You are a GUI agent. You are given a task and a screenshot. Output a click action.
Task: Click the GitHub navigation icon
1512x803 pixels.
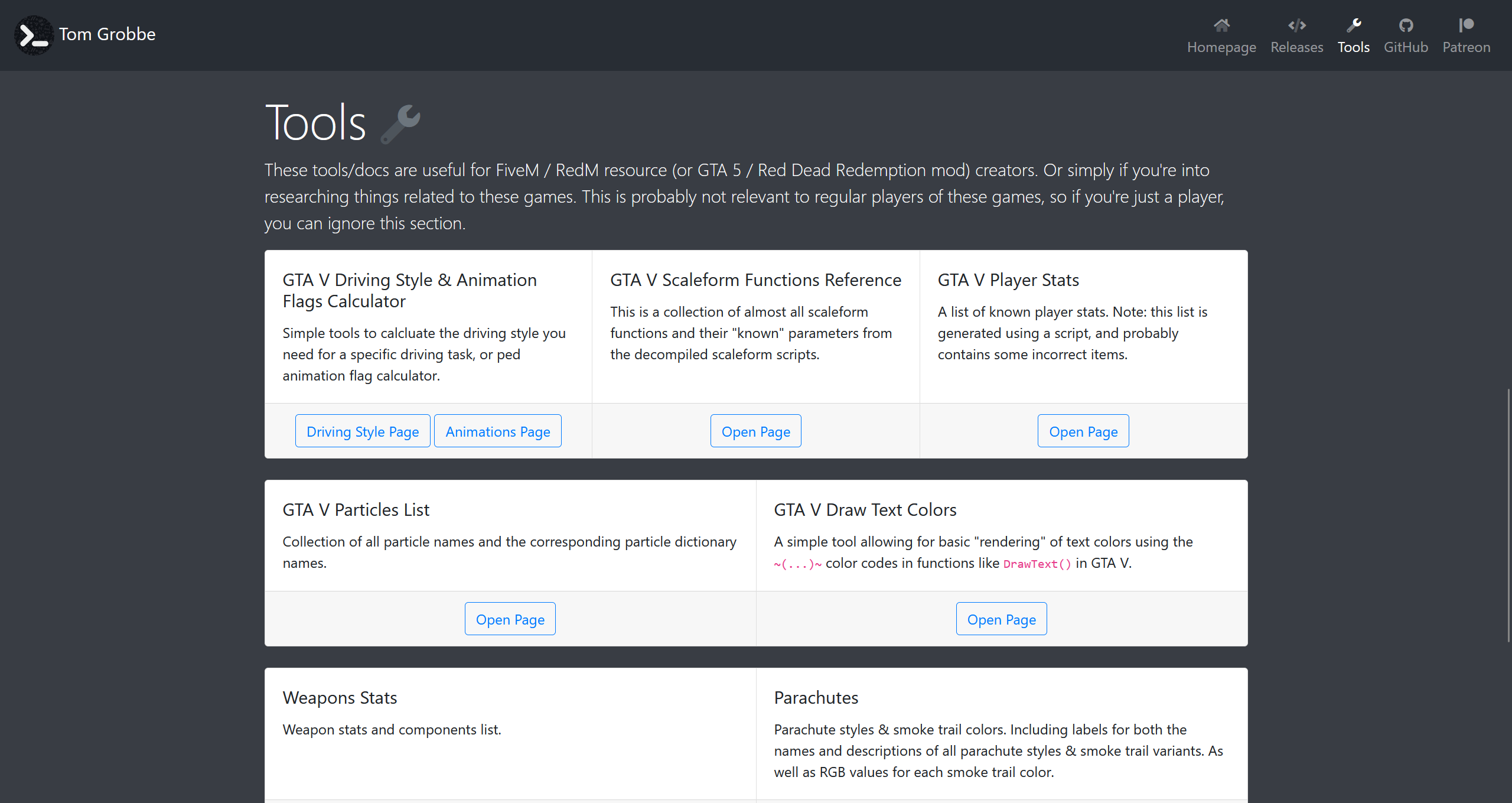(x=1405, y=25)
